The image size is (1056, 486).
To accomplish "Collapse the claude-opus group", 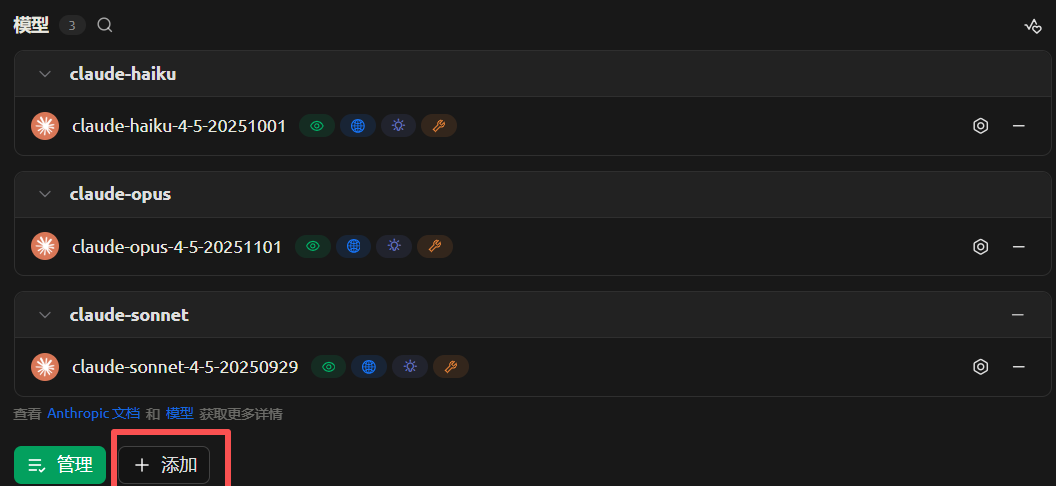I will (x=44, y=194).
